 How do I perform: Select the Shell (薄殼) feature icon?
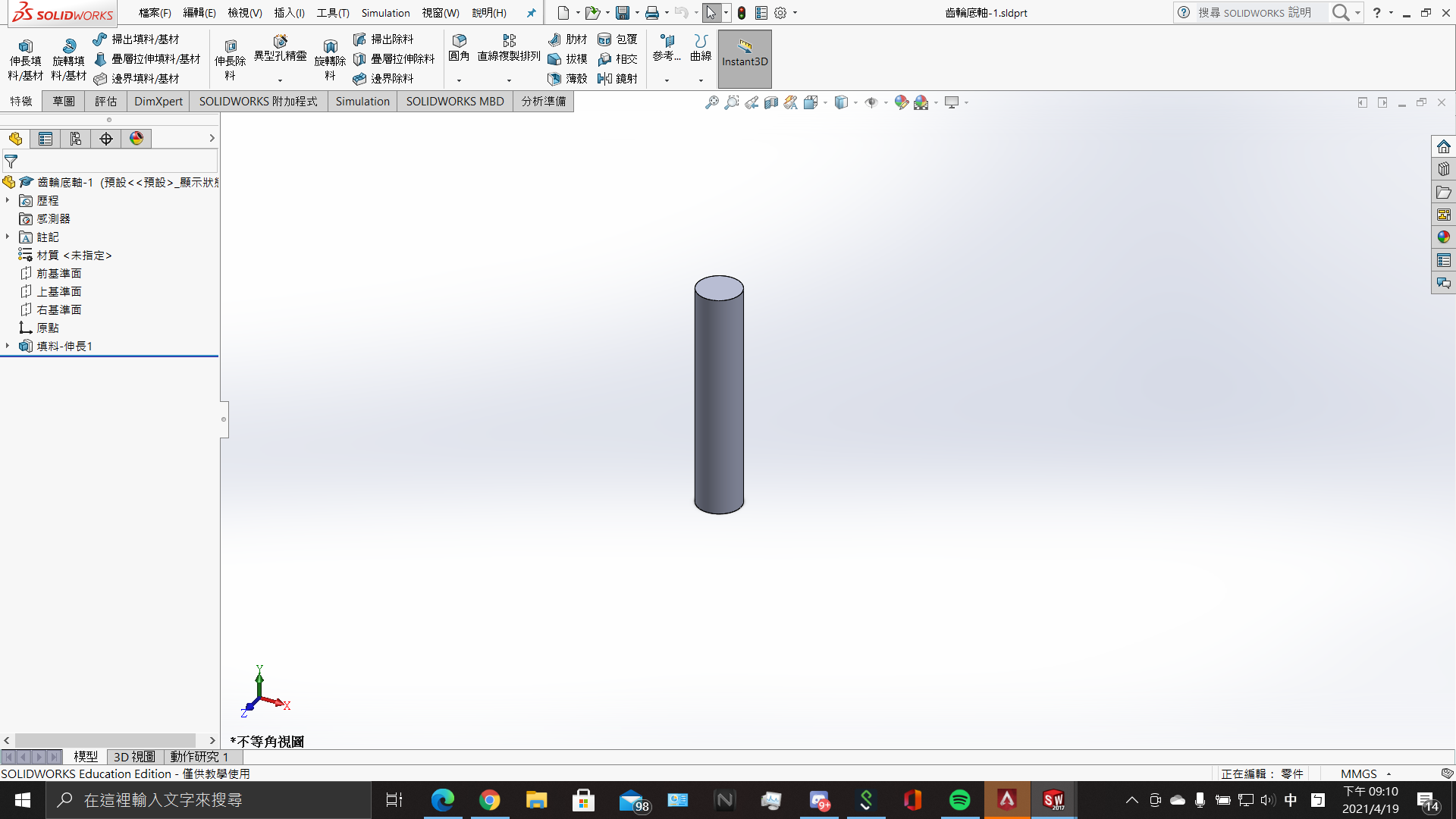click(x=554, y=78)
